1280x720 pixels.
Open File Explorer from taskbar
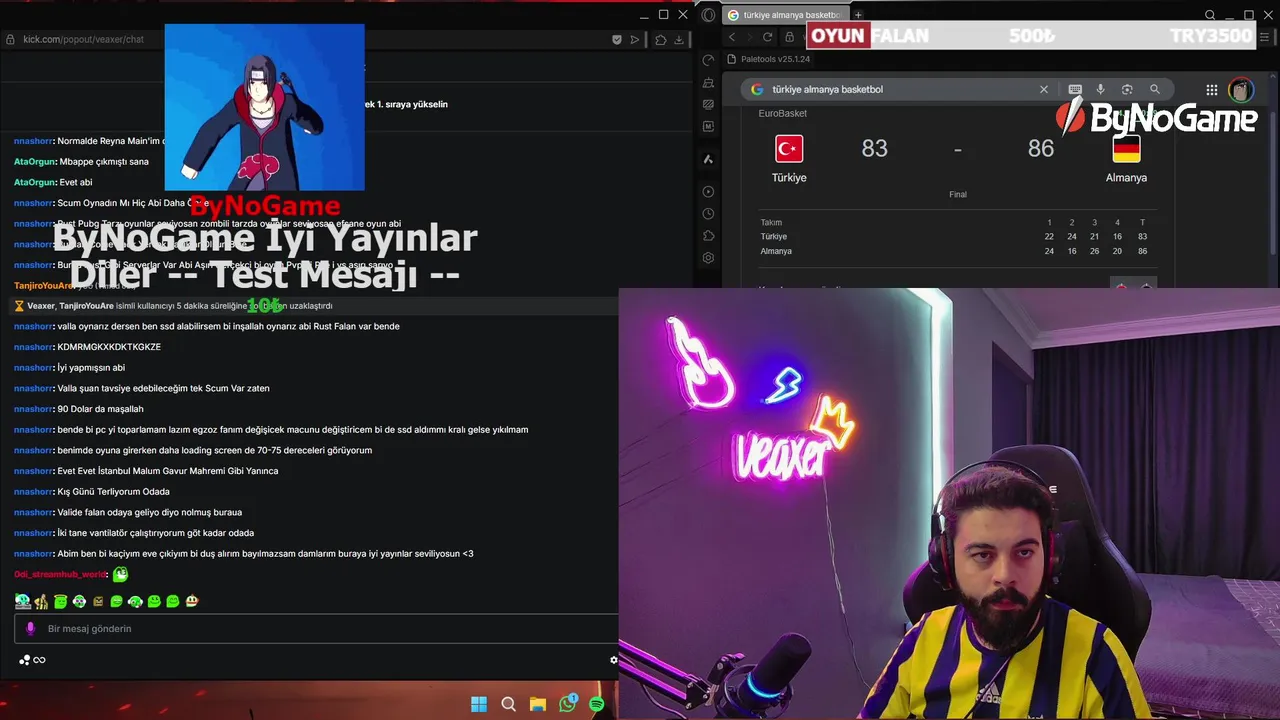537,704
